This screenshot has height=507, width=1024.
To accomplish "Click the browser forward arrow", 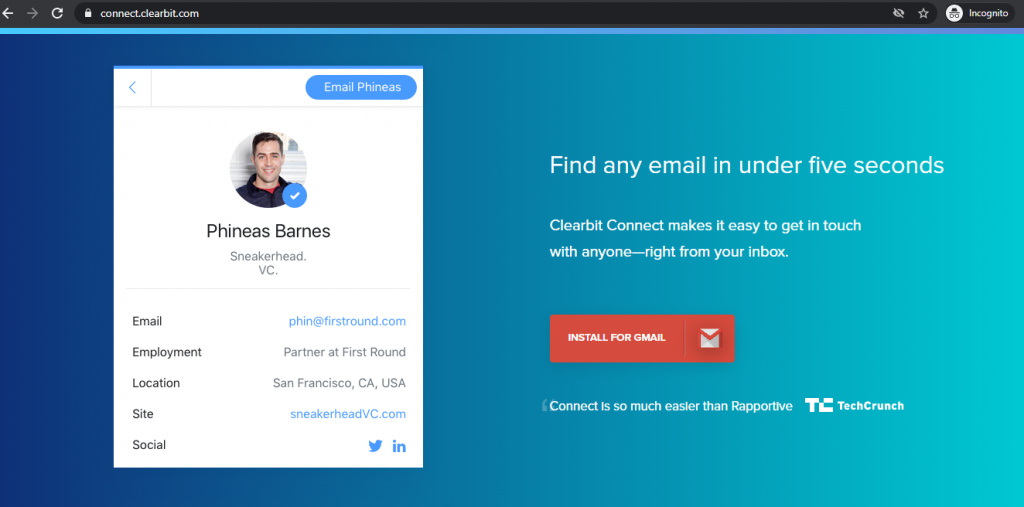I will point(33,13).
